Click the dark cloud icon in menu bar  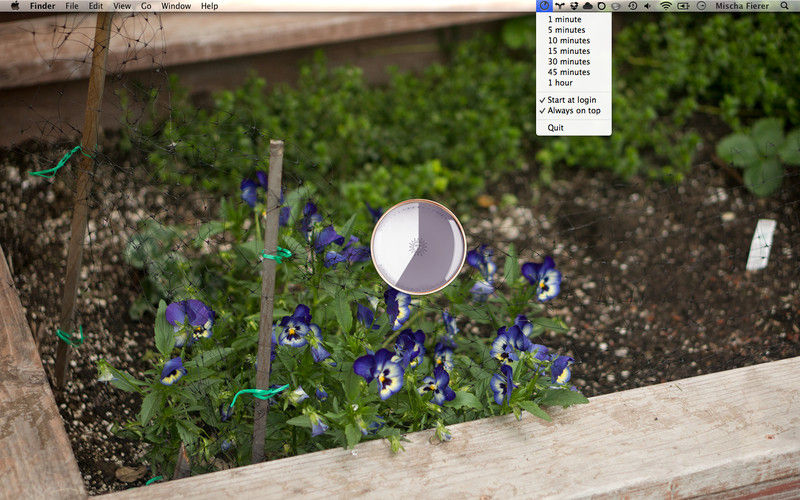tap(588, 6)
